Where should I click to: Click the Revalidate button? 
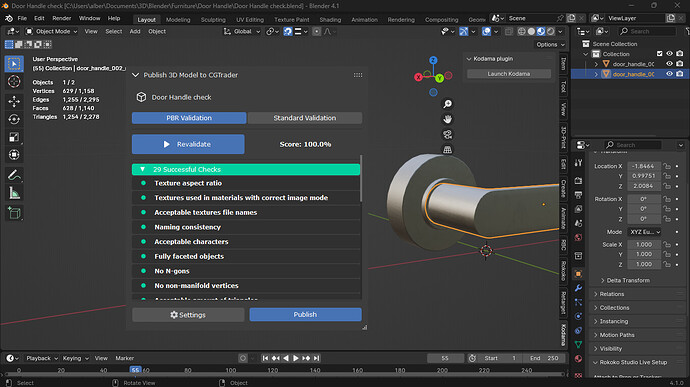[188, 144]
